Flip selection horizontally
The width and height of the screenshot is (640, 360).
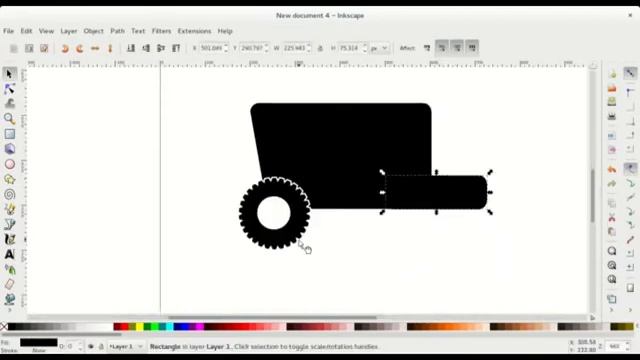coord(95,48)
